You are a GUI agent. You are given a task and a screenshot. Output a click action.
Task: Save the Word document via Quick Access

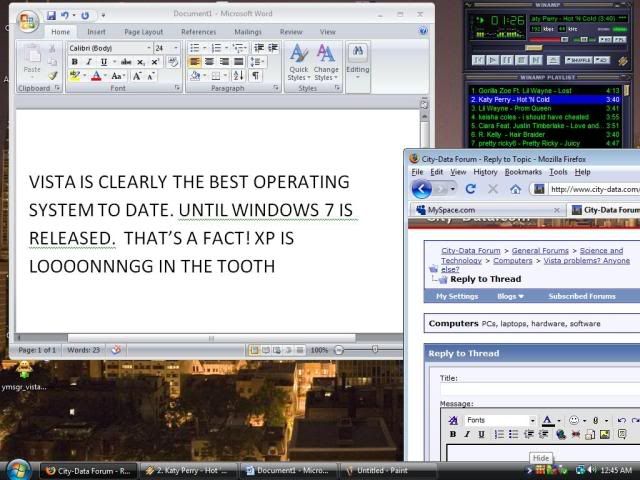pos(51,16)
